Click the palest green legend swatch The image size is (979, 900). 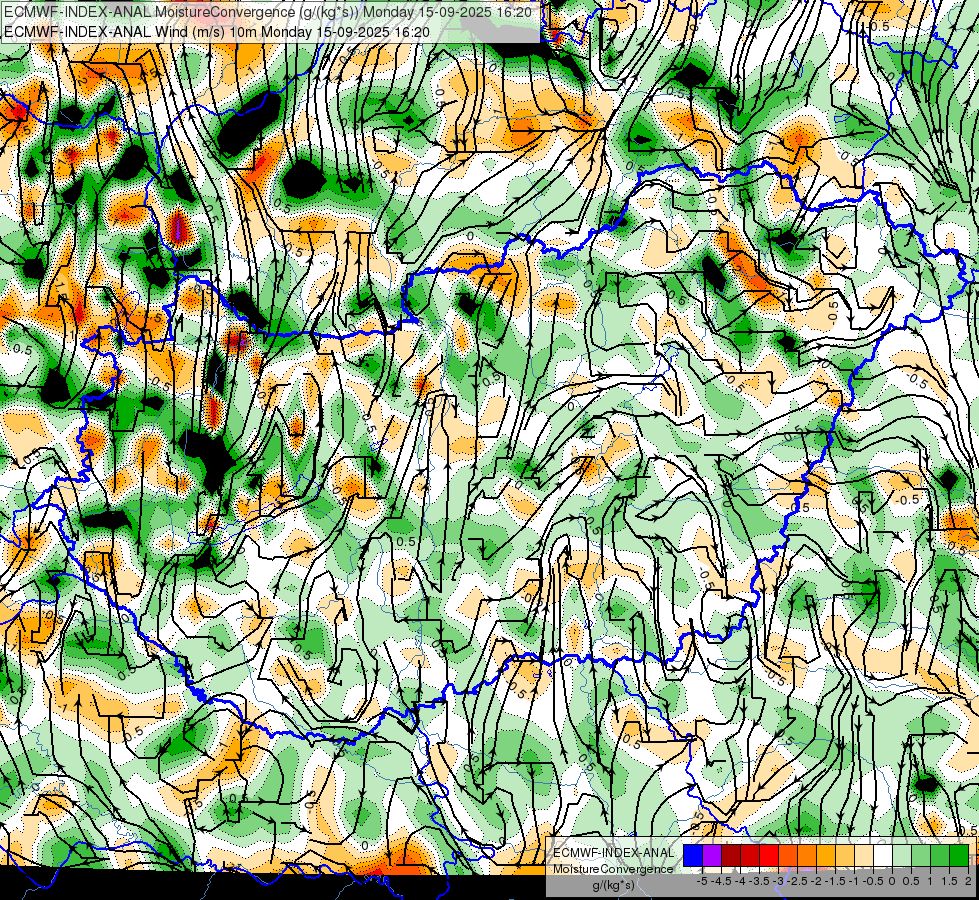[x=902, y=856]
